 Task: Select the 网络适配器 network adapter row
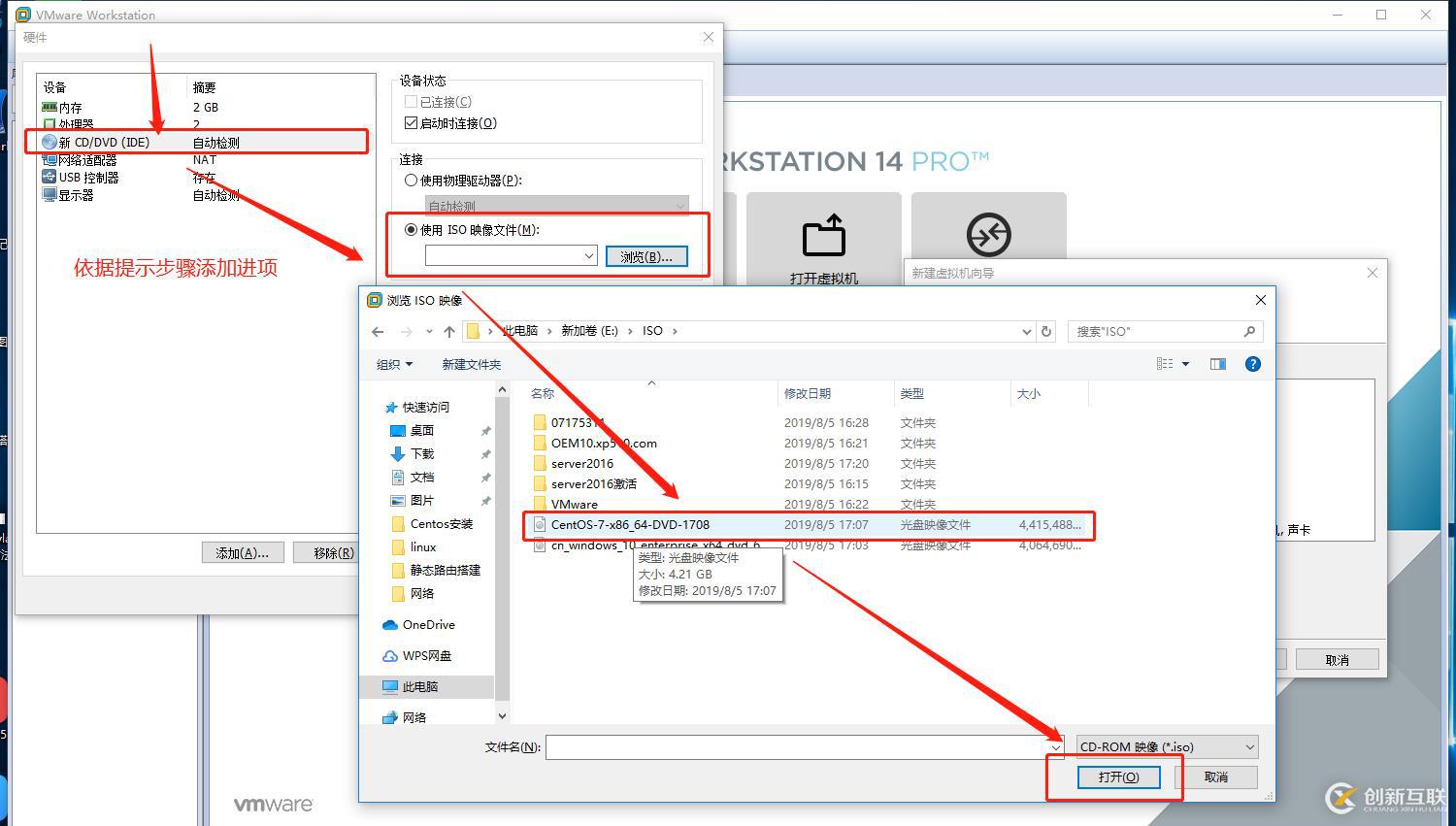pos(205,159)
